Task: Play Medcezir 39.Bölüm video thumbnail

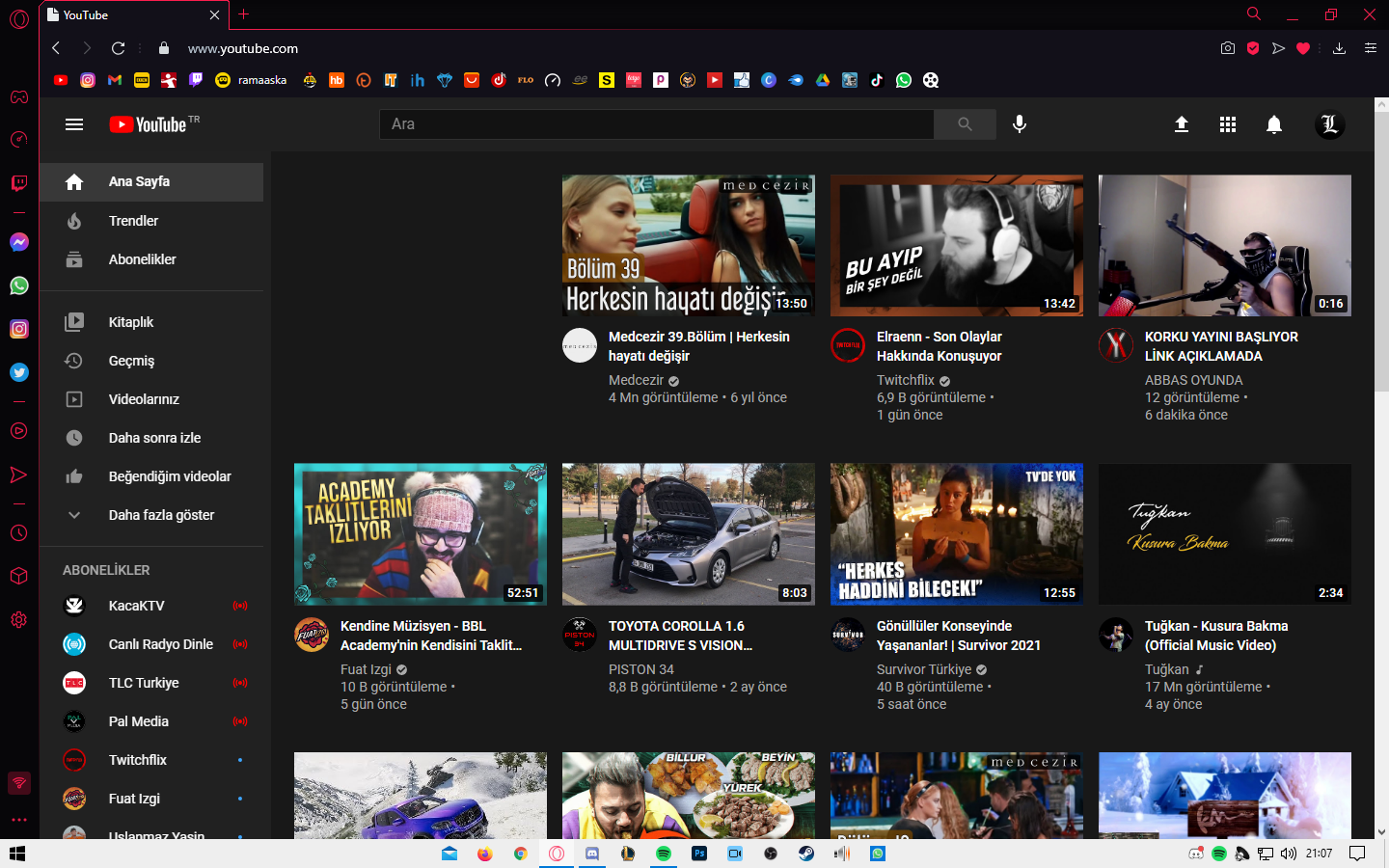Action: [689, 245]
